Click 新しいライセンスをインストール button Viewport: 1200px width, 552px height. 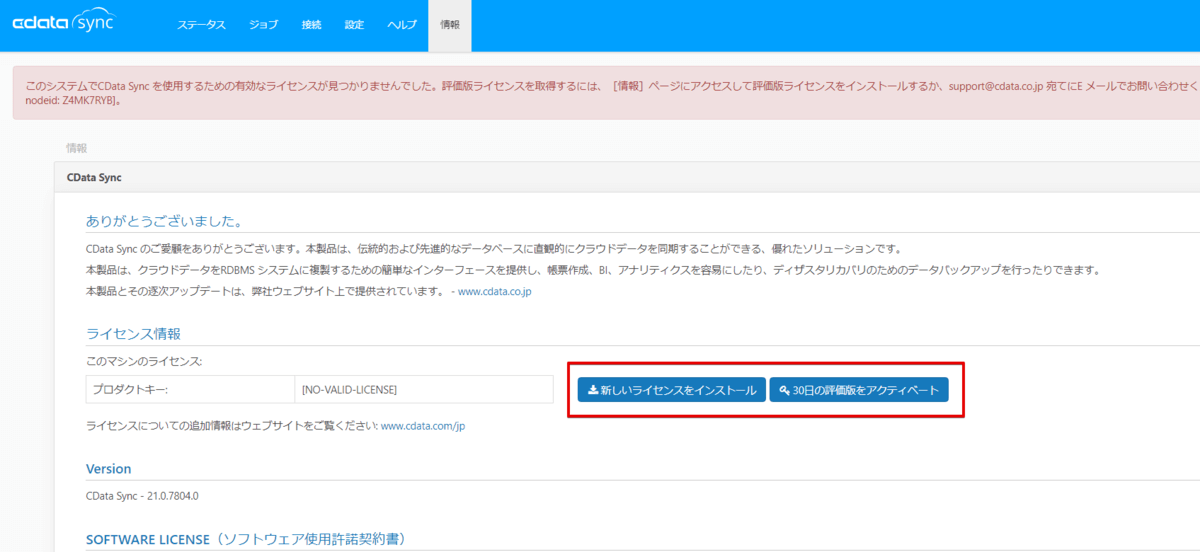click(671, 390)
